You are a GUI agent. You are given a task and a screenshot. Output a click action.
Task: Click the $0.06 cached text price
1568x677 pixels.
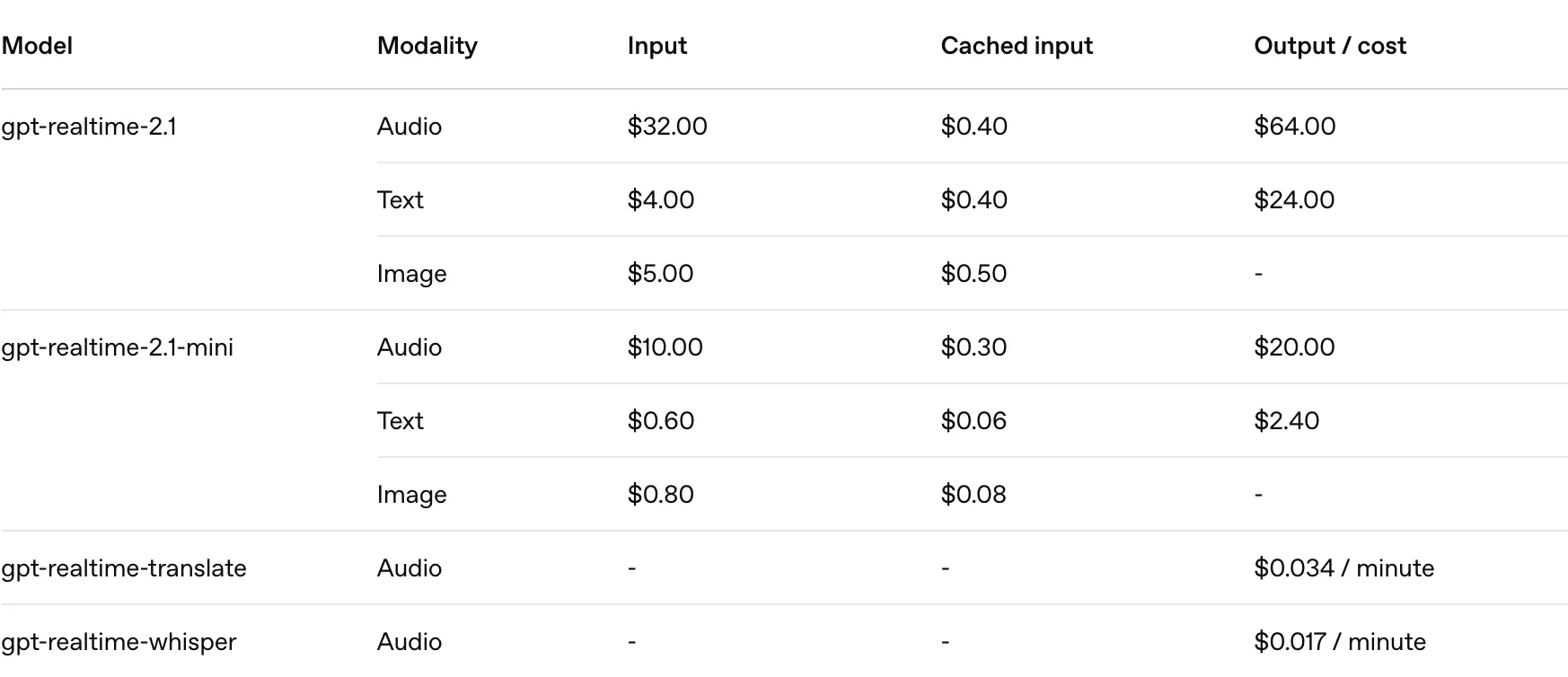point(973,421)
